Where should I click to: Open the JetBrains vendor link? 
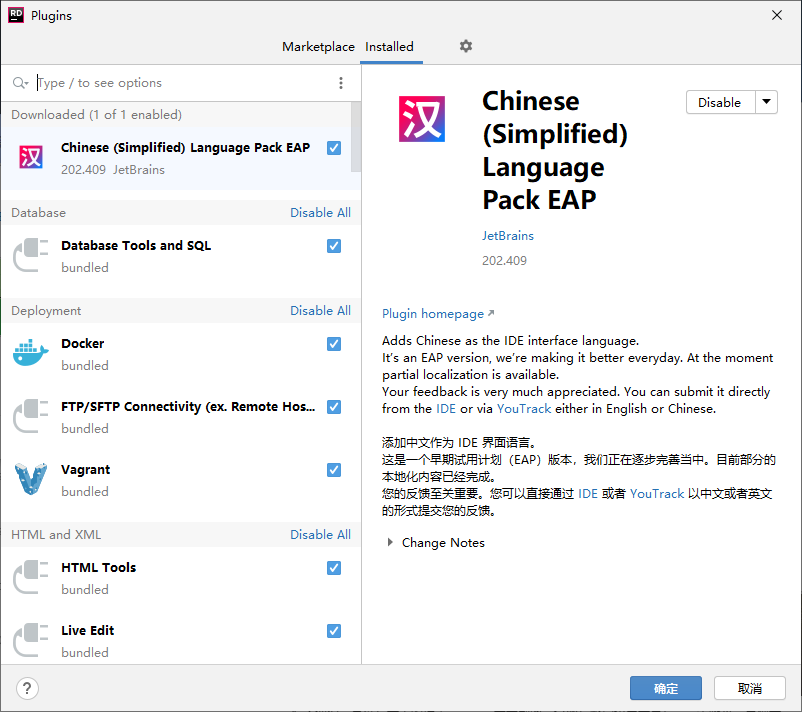click(507, 235)
